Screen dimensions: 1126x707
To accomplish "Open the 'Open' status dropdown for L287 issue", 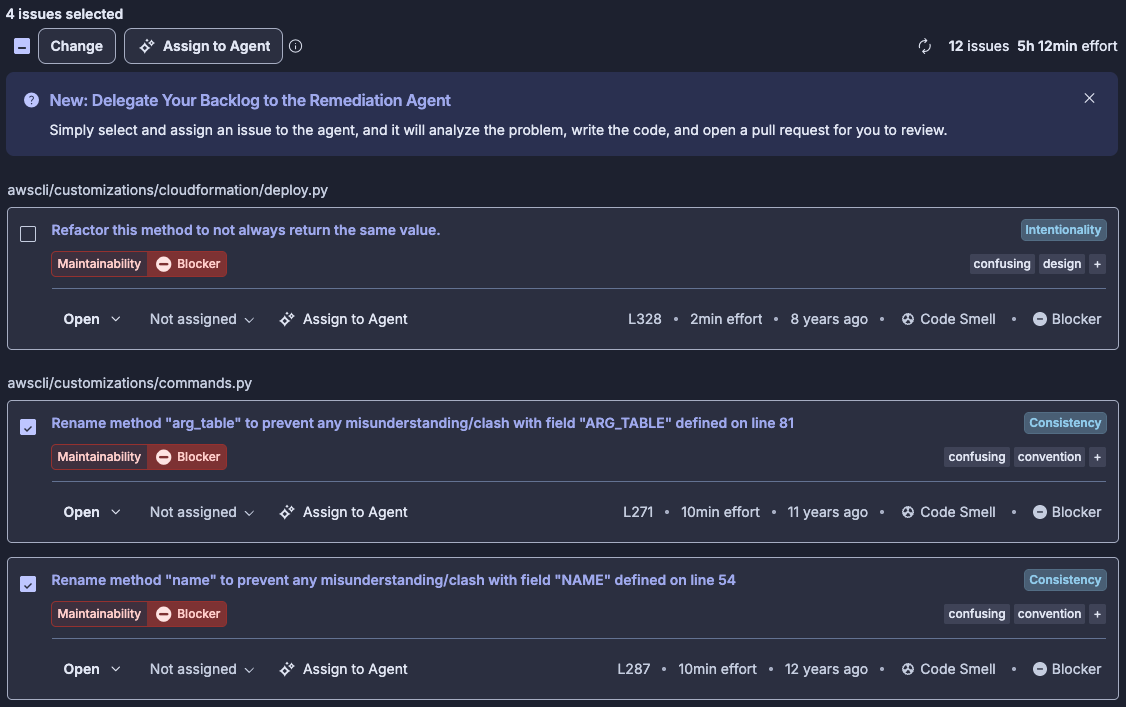I will 92,670.
